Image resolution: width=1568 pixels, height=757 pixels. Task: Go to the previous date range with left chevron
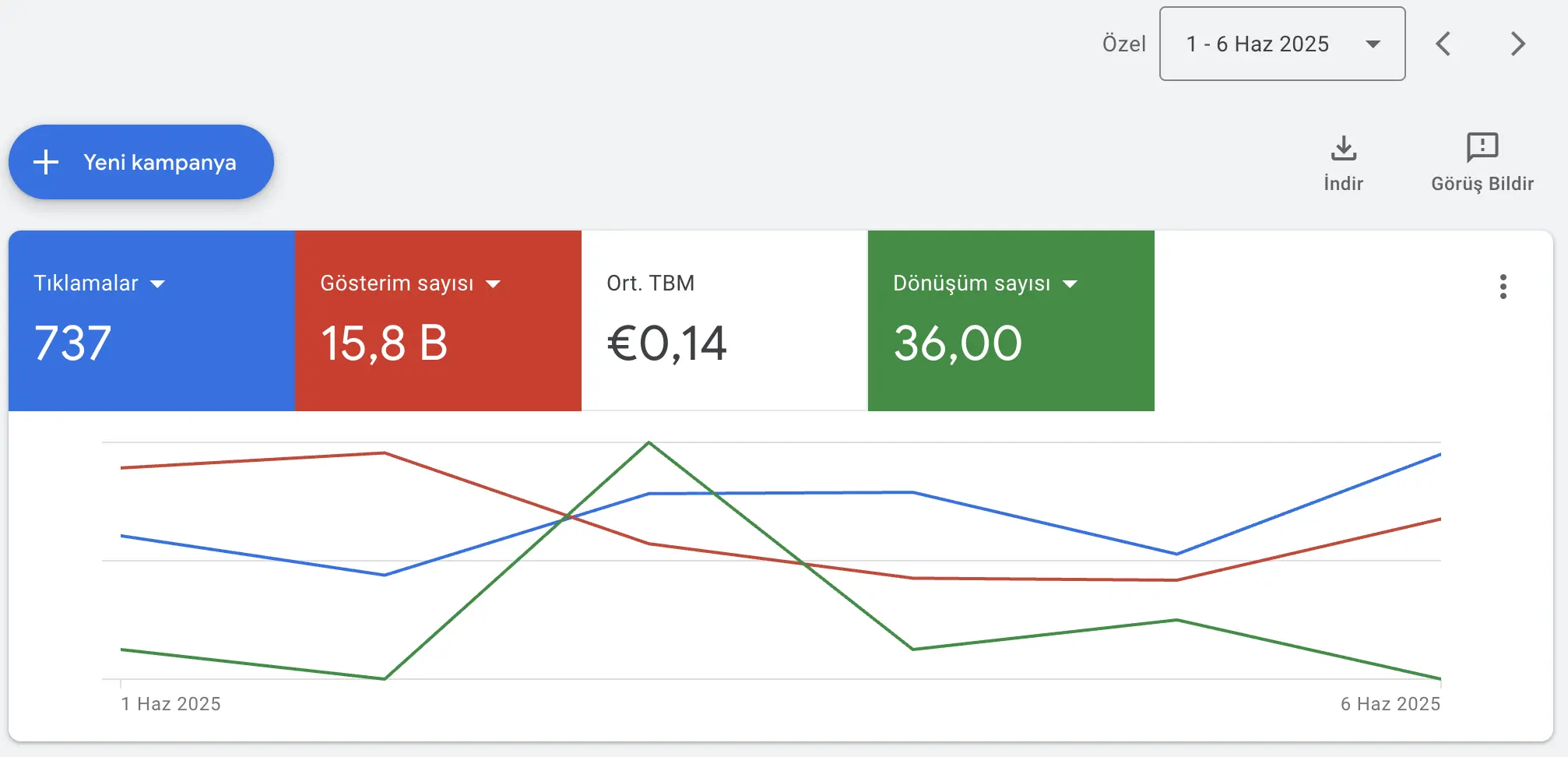click(x=1443, y=44)
